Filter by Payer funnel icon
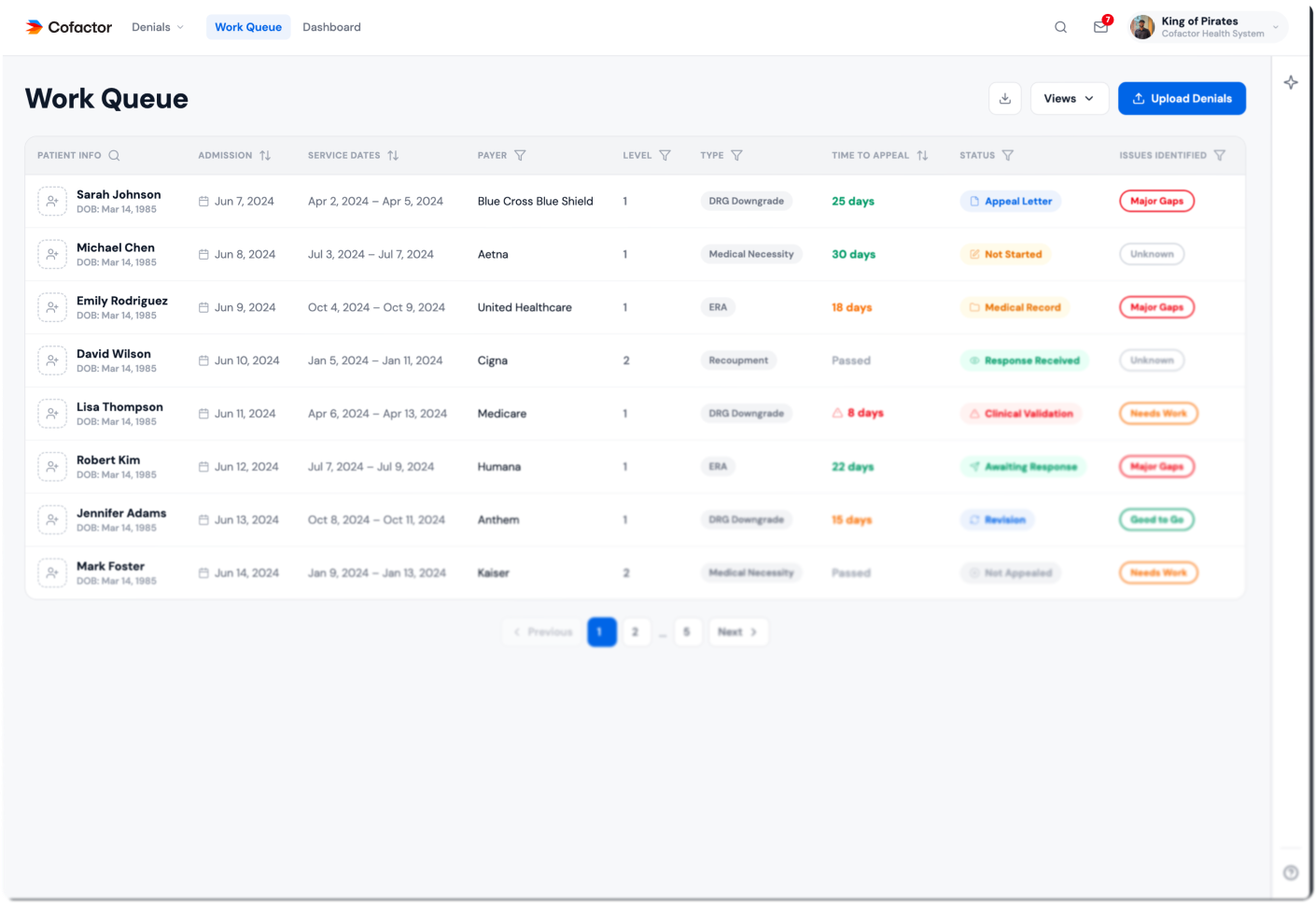1316x903 pixels. pos(520,155)
